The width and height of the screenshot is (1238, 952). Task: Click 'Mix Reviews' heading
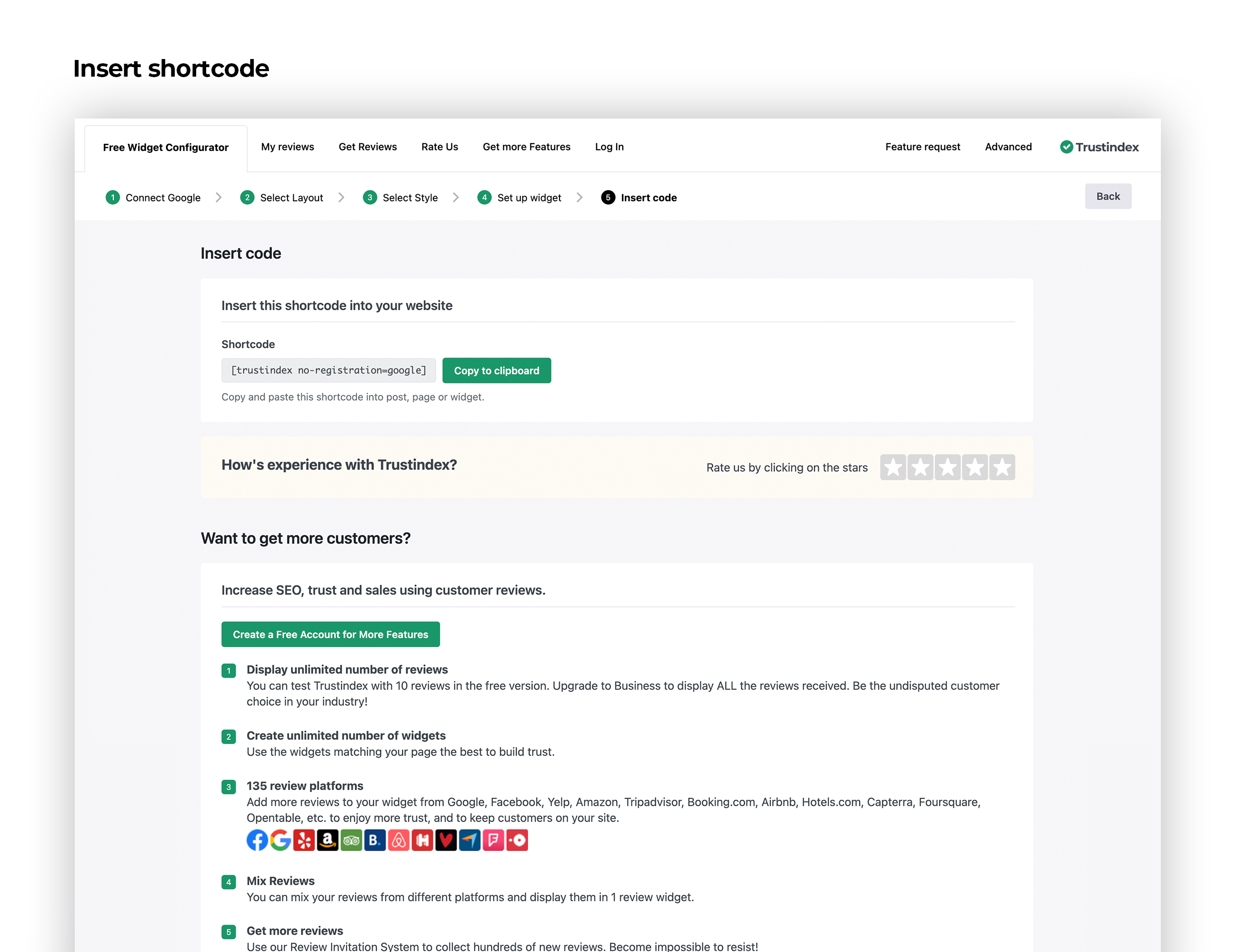(280, 881)
